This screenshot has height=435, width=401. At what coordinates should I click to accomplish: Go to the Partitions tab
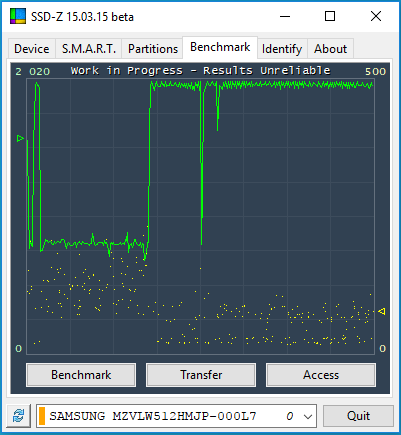pos(153,49)
